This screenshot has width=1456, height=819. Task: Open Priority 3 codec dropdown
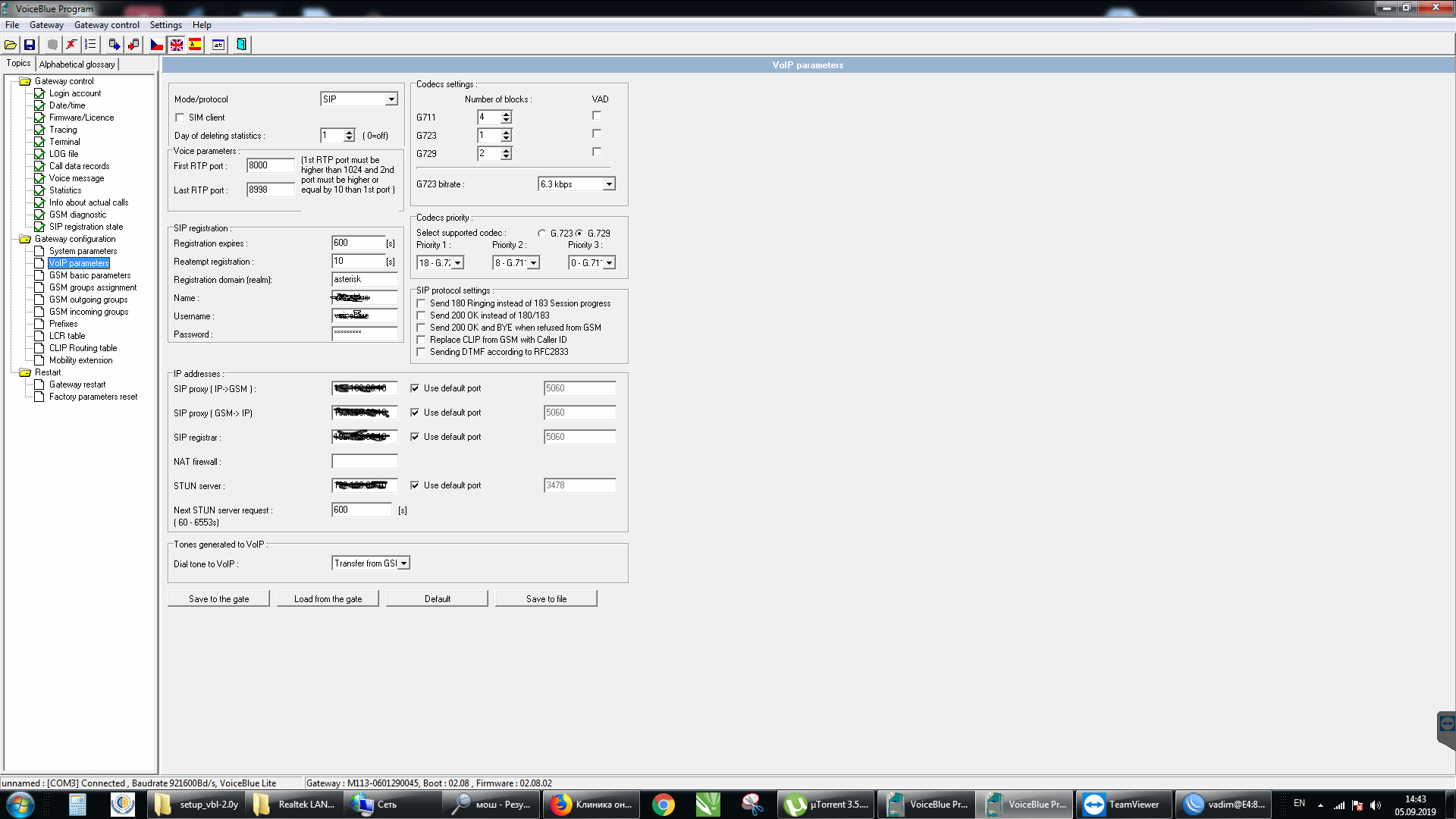pos(609,263)
